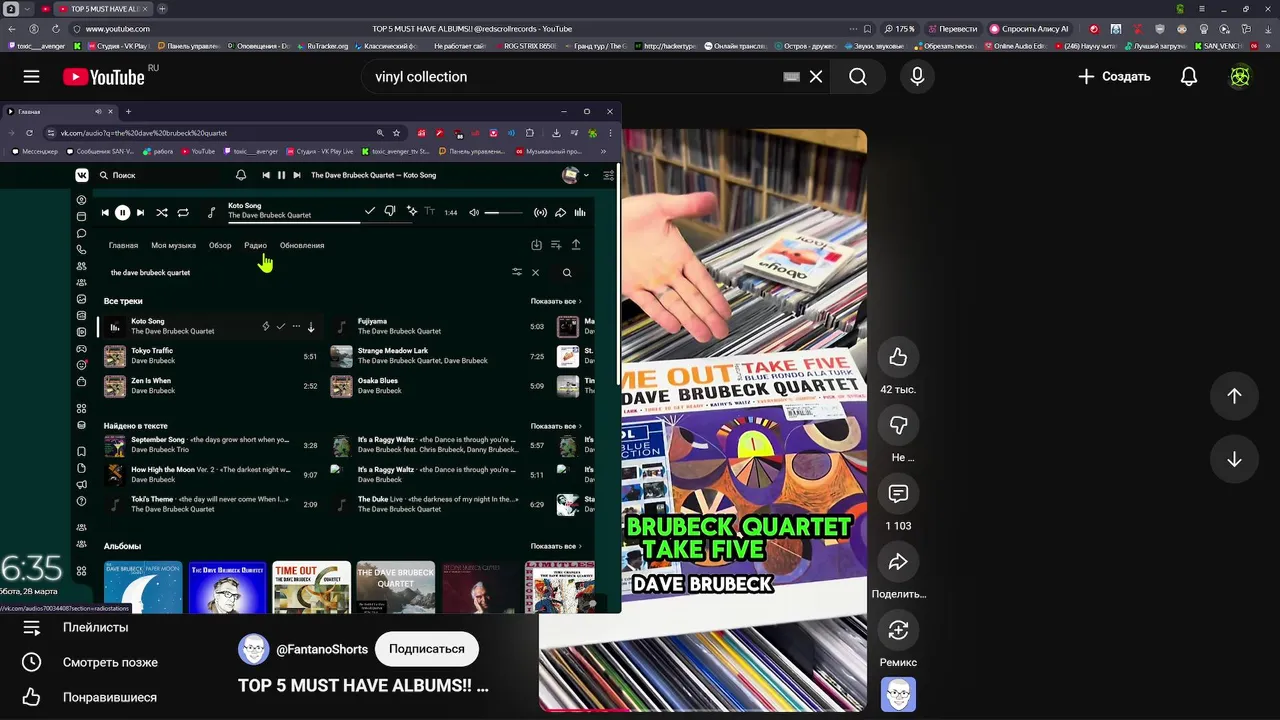The image size is (1280, 720).
Task: Share current track in VK player
Action: click(560, 212)
